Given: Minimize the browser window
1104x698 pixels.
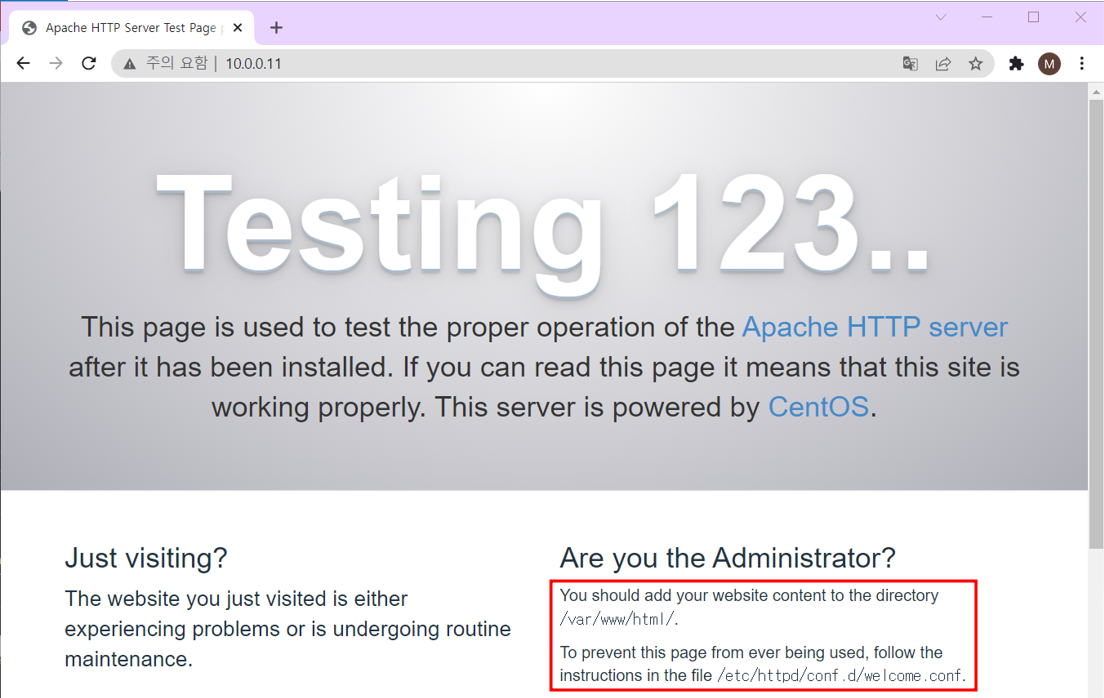Looking at the screenshot, I should (x=987, y=17).
